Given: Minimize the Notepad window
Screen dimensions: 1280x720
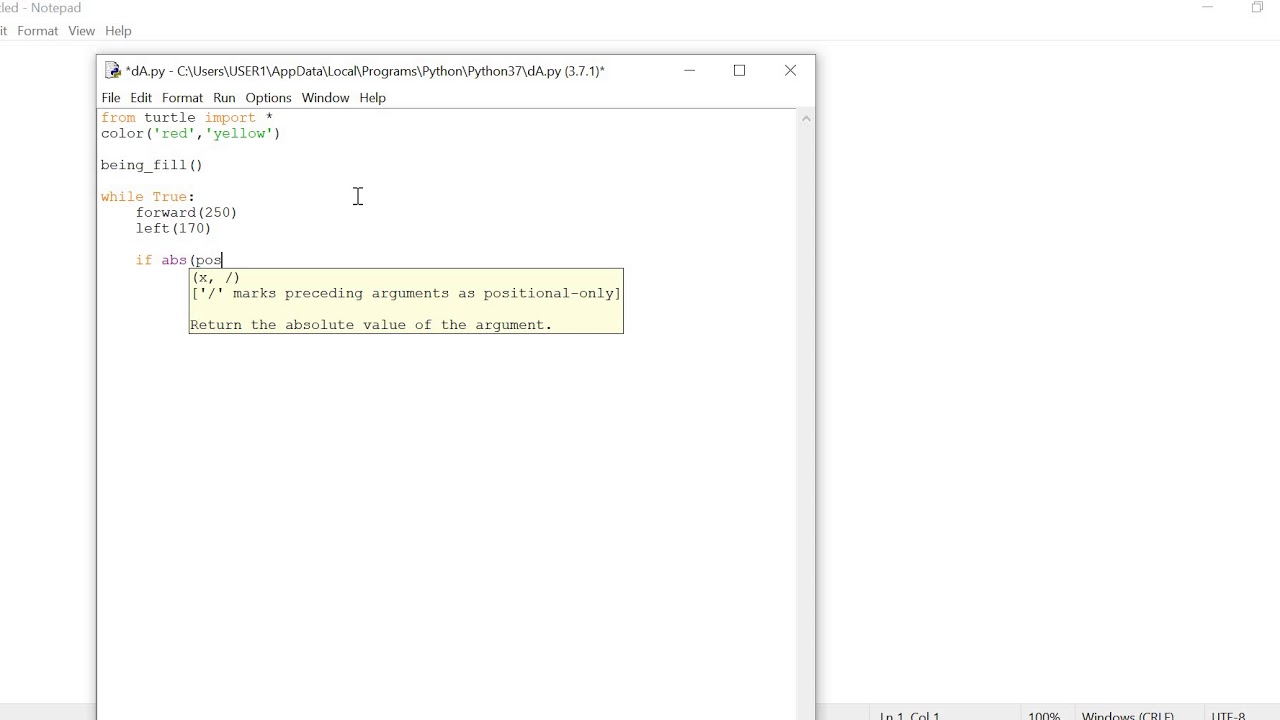Looking at the screenshot, I should [1207, 8].
